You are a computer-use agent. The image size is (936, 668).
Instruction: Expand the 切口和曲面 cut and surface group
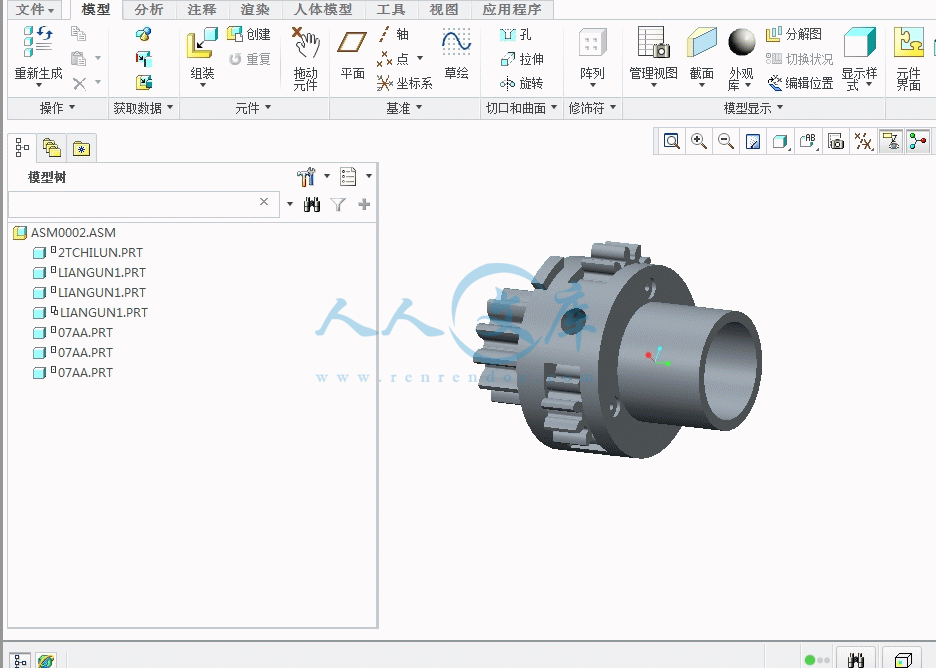[x=522, y=108]
